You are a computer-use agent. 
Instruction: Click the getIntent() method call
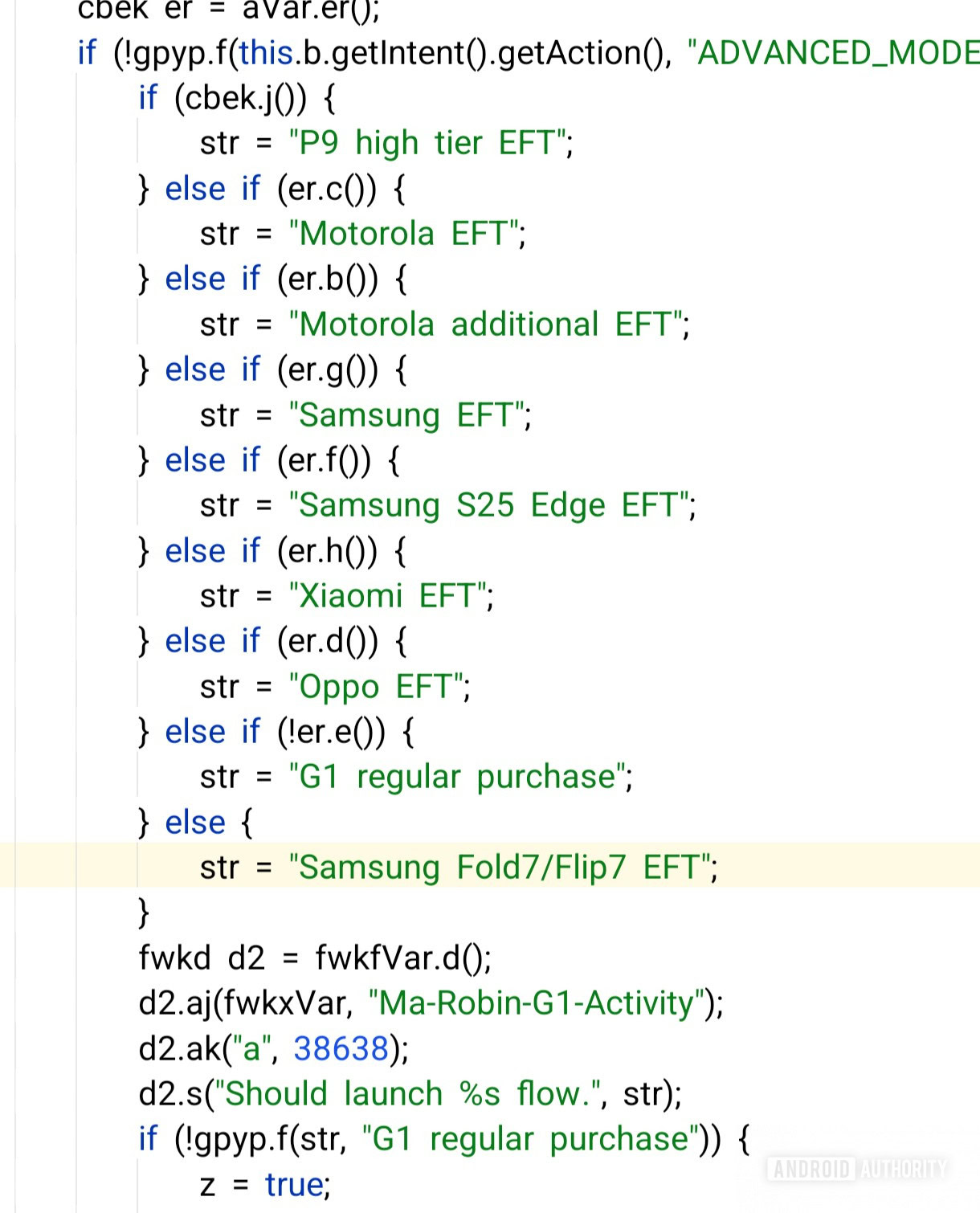410,53
